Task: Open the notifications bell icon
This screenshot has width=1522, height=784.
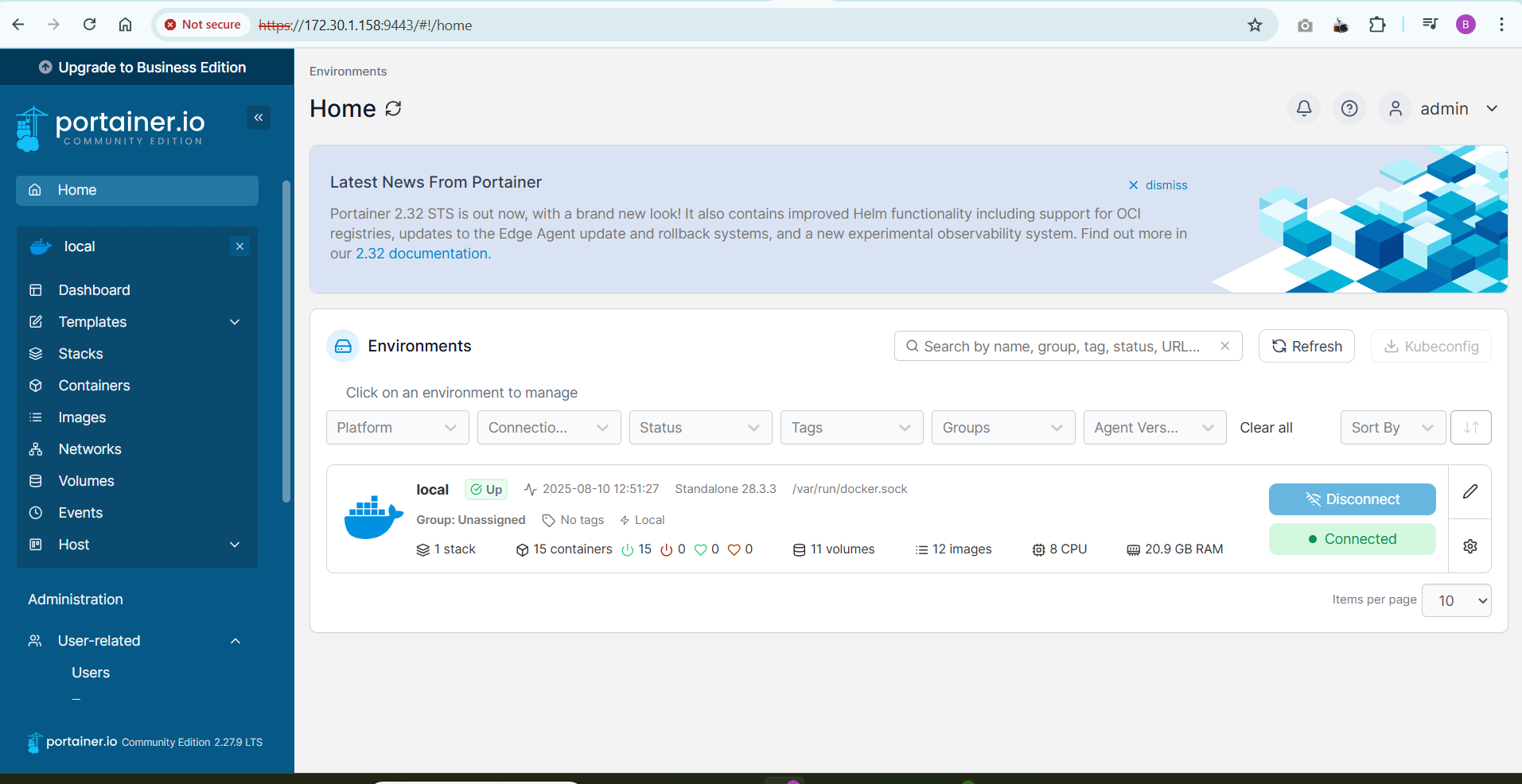Action: click(1304, 108)
